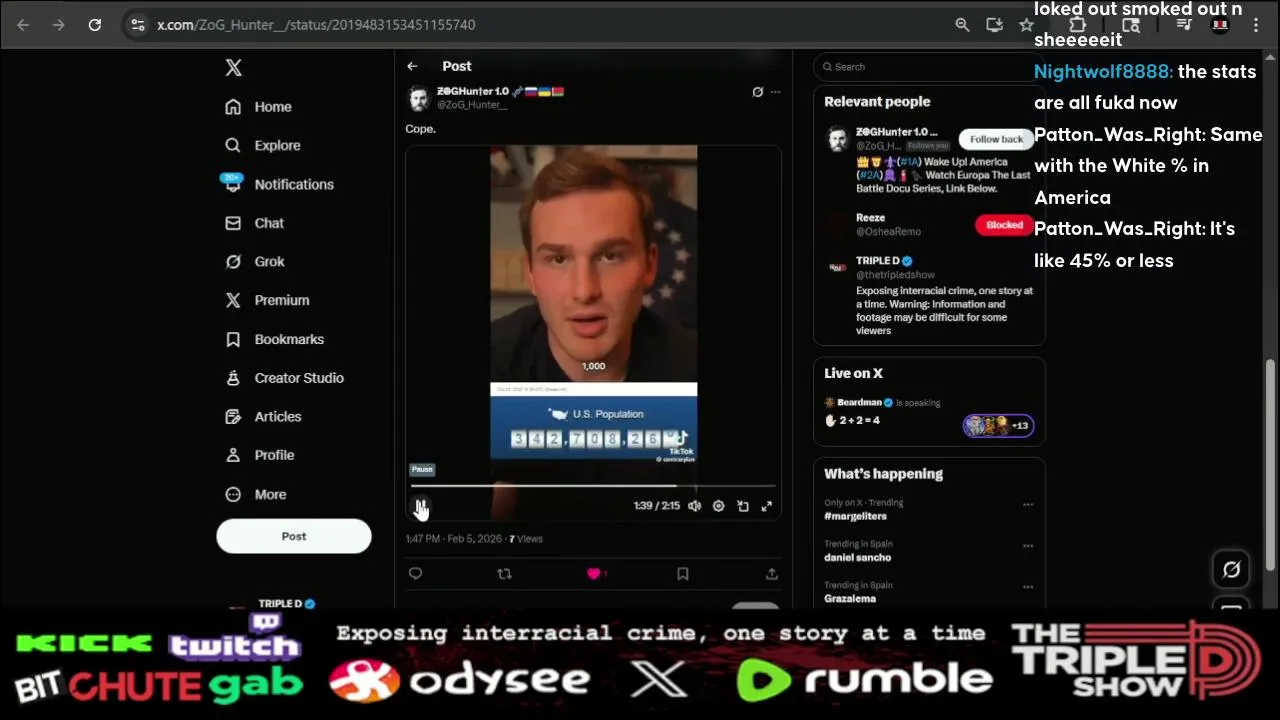Open floating Grok button at right edge
1280x720 pixels.
1232,569
